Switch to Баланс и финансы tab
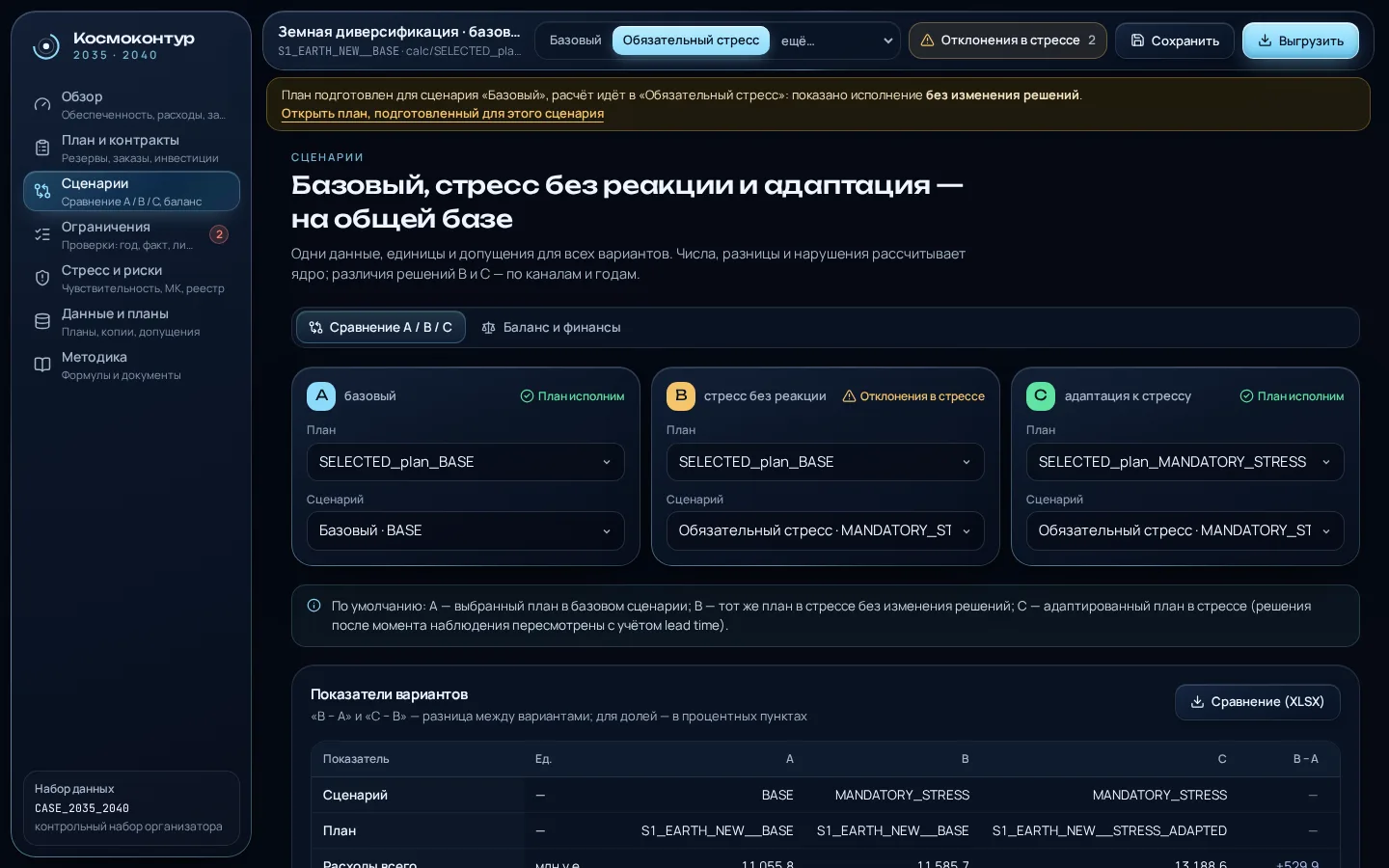This screenshot has height=868, width=1389. (x=551, y=328)
